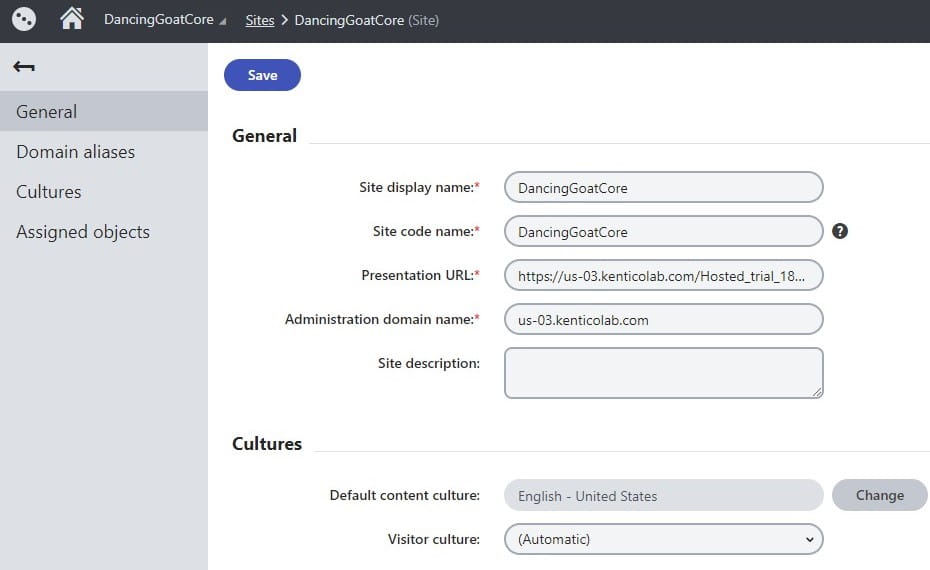Viewport: 930px width, 570px height.
Task: Open the General tab in sidebar
Action: (104, 112)
